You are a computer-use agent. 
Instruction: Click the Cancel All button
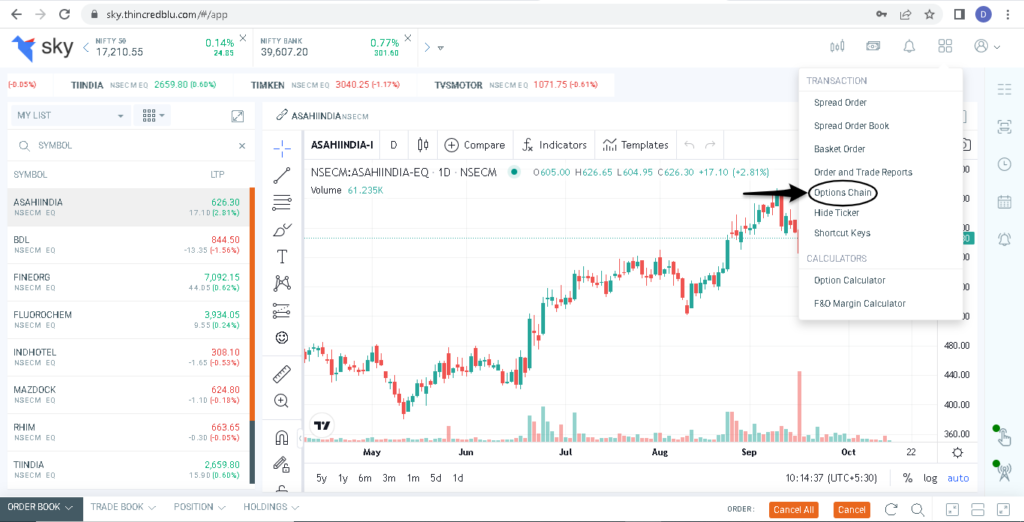tap(793, 510)
